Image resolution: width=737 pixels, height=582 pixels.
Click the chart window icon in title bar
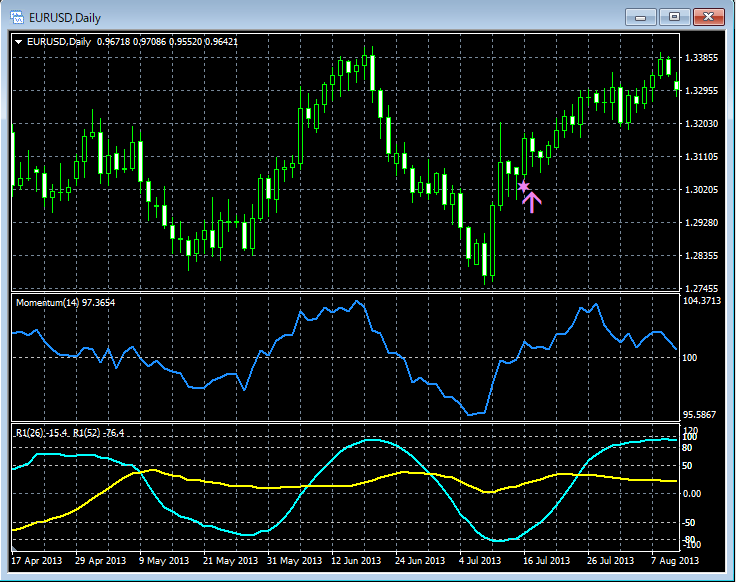[17, 16]
